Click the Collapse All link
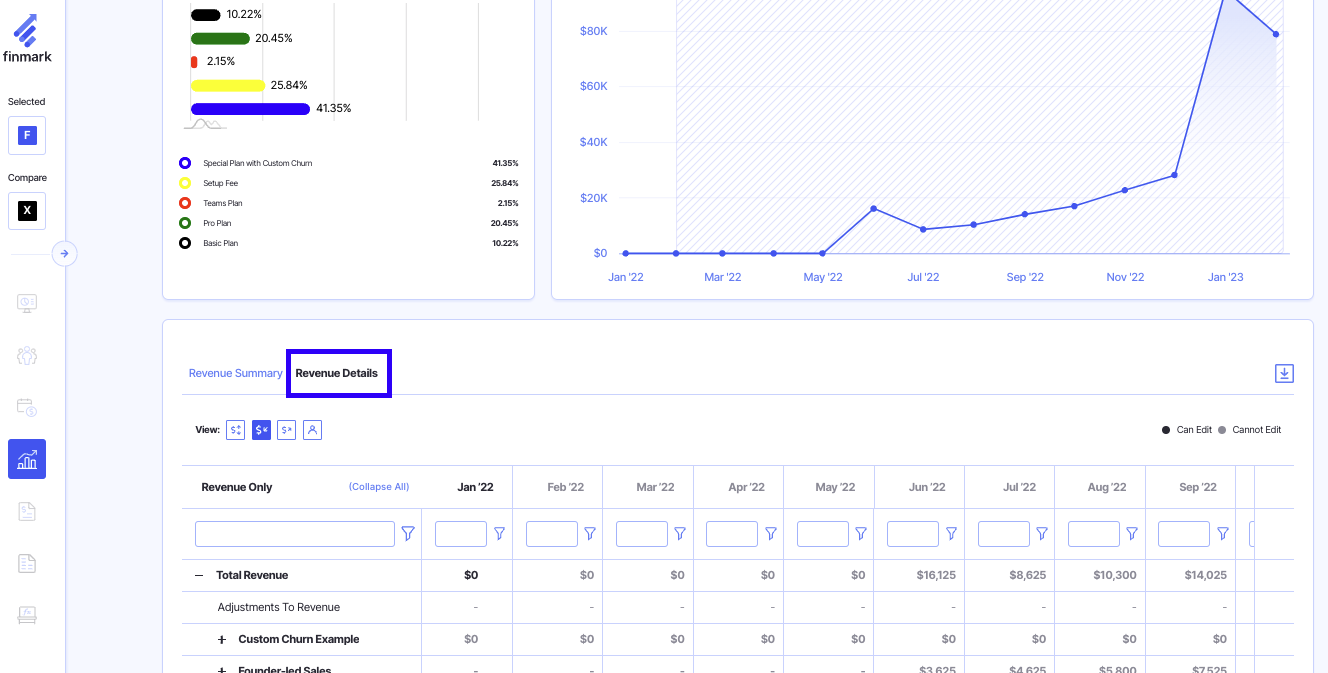This screenshot has width=1328, height=673. tap(378, 487)
